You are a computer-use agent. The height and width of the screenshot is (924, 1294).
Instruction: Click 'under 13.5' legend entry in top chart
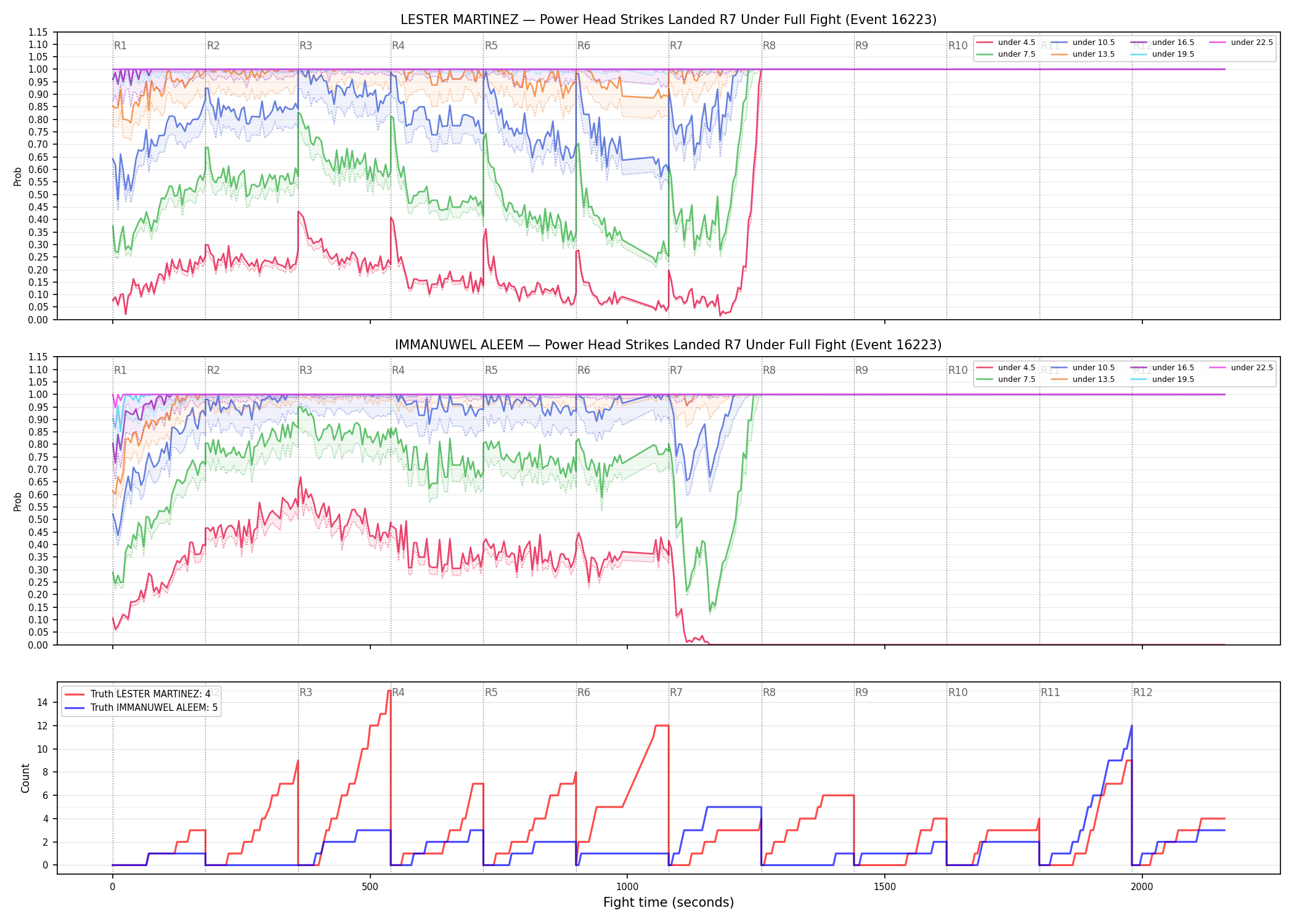[1083, 54]
